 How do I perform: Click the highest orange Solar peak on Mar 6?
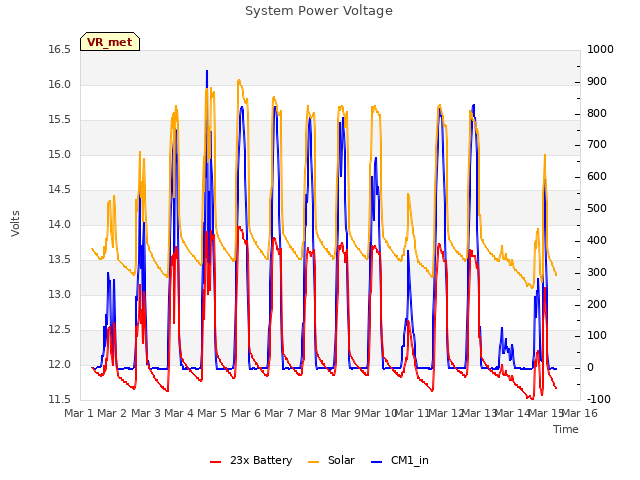(239, 81)
